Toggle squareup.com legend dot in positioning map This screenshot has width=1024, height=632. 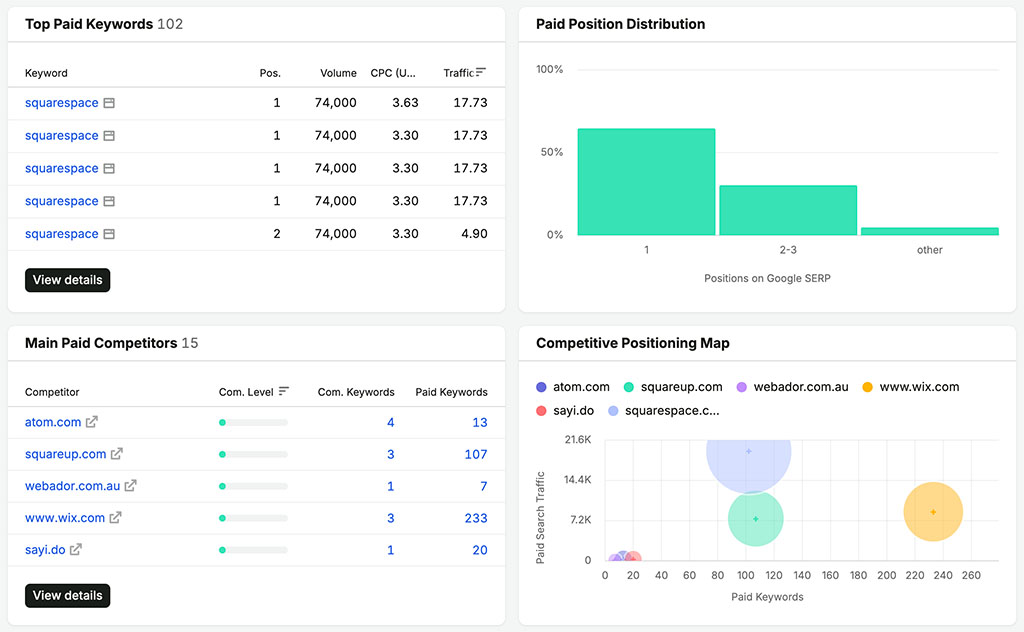click(629, 387)
